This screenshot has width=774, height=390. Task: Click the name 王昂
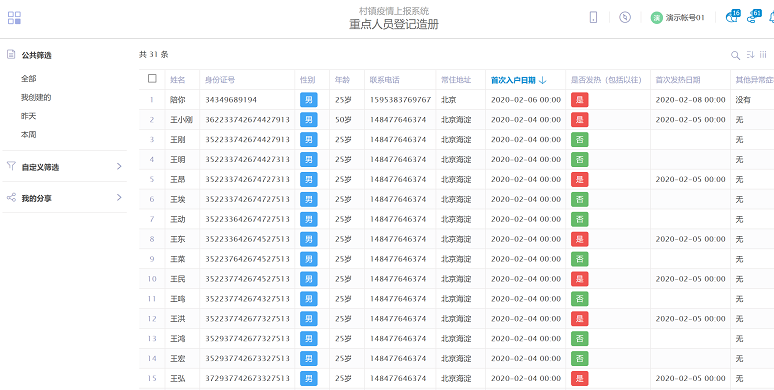tap(178, 179)
